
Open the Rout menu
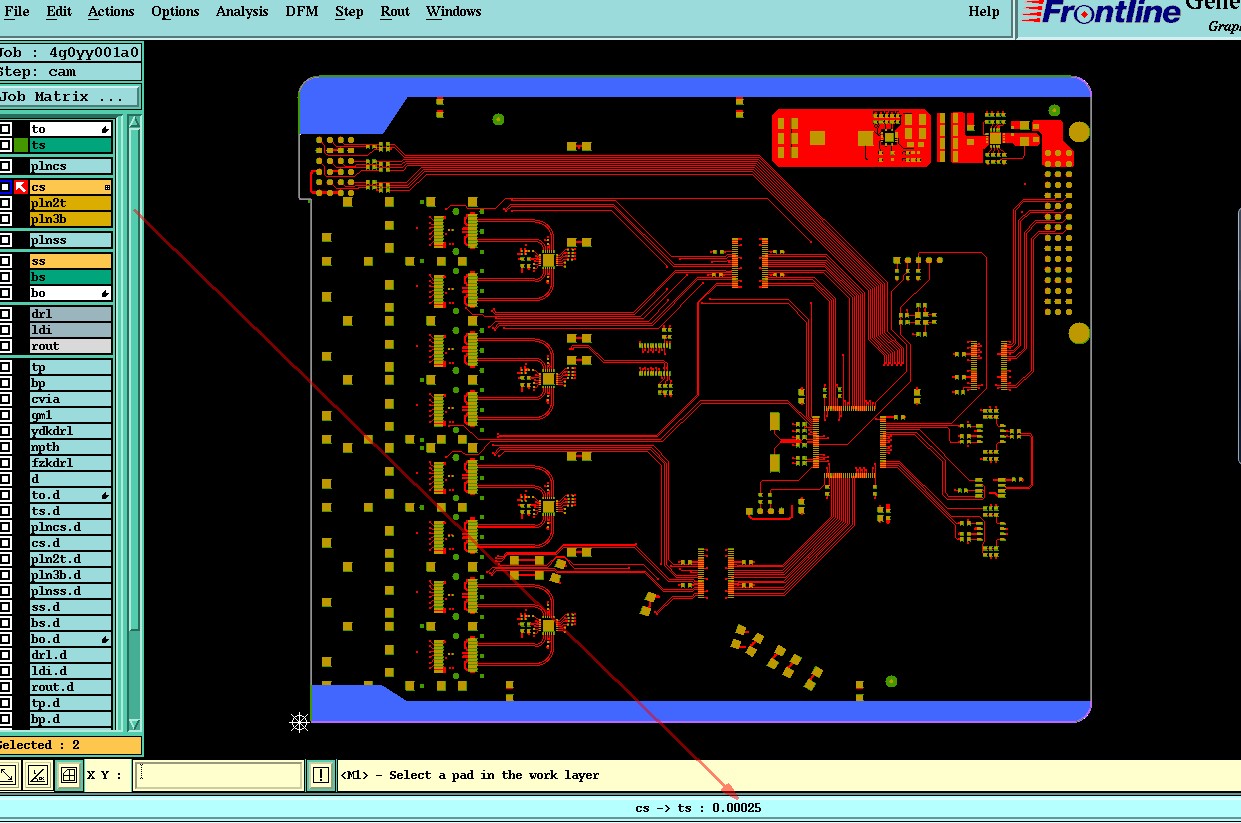395,12
